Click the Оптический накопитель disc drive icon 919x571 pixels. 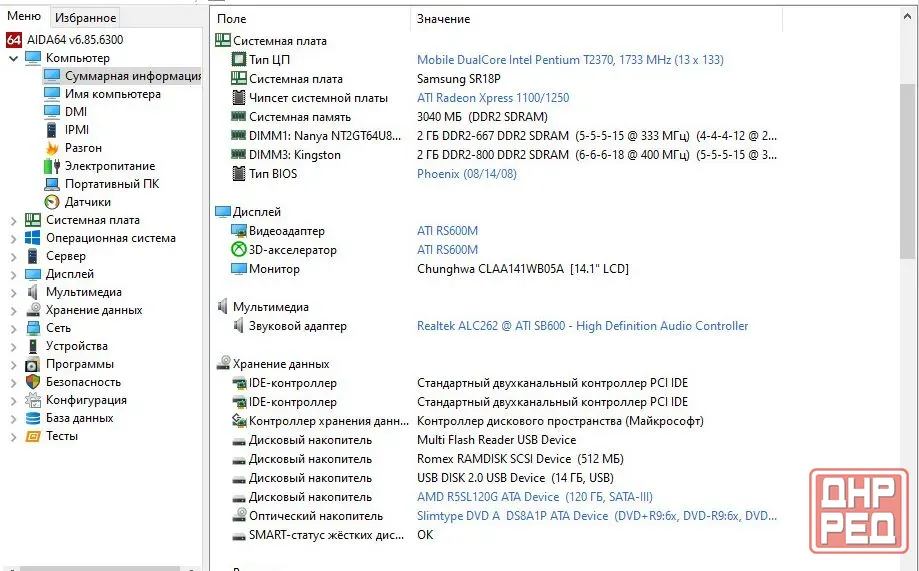click(239, 516)
